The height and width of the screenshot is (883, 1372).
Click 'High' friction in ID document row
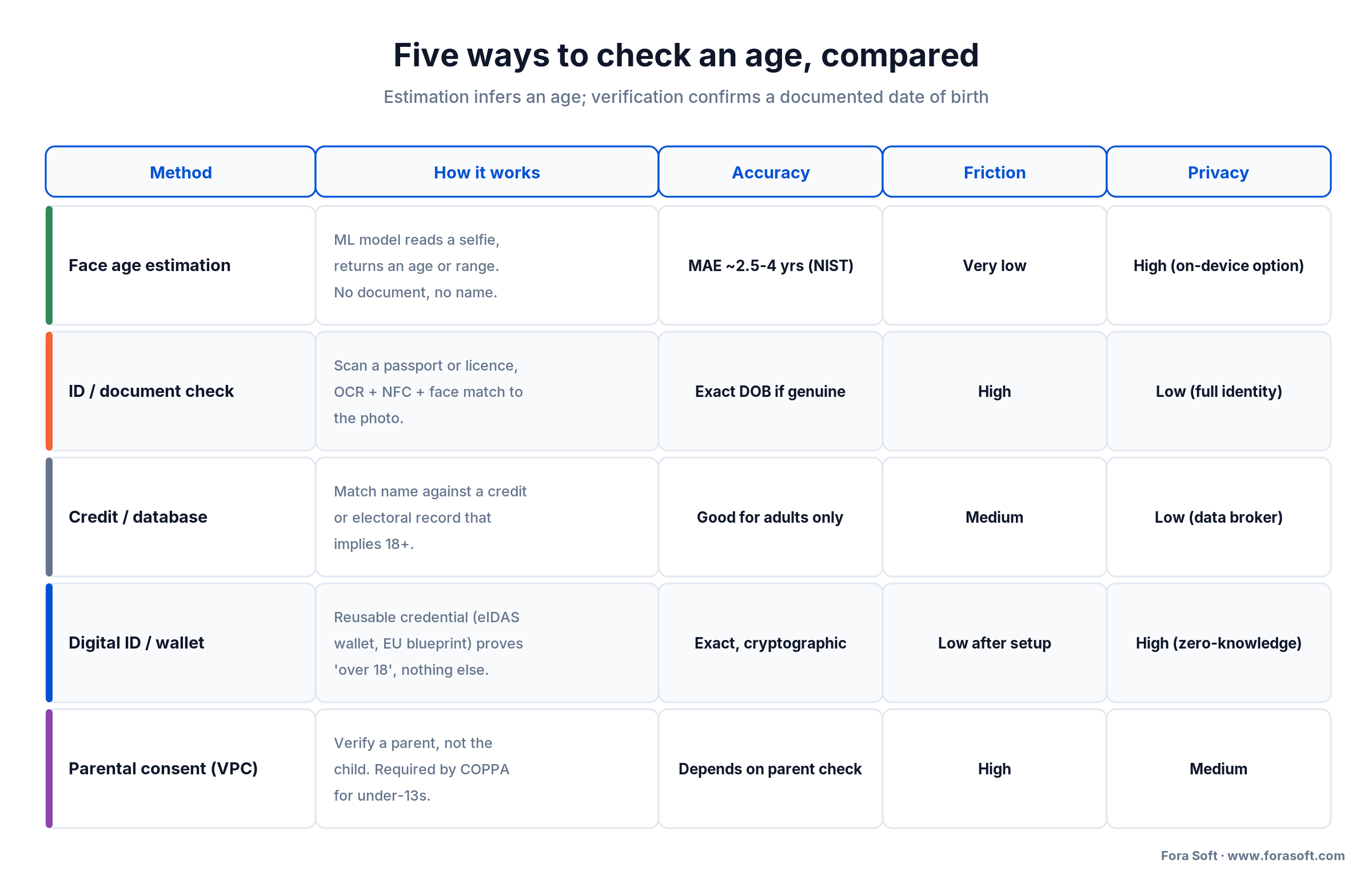point(994,391)
